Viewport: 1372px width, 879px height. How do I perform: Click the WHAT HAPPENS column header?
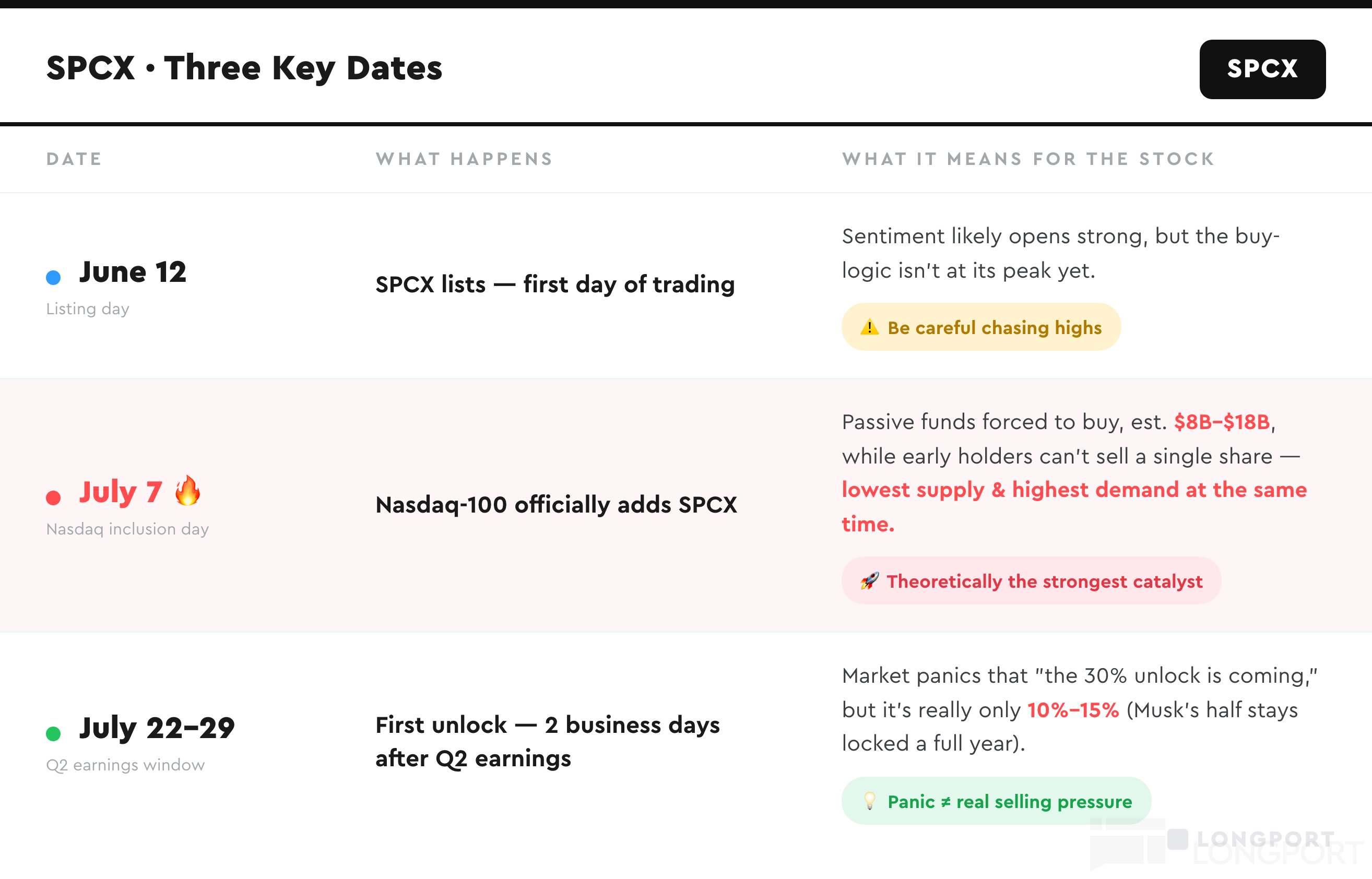coord(464,159)
